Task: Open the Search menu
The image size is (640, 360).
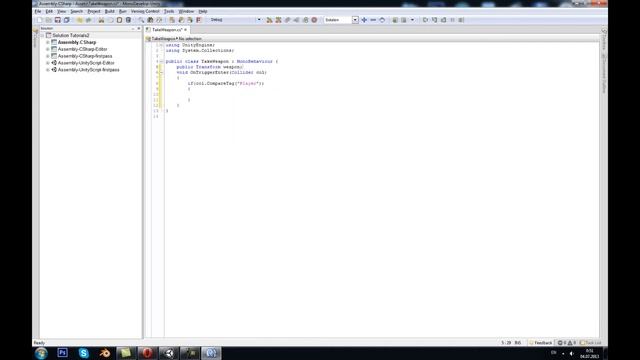Action: click(76, 11)
